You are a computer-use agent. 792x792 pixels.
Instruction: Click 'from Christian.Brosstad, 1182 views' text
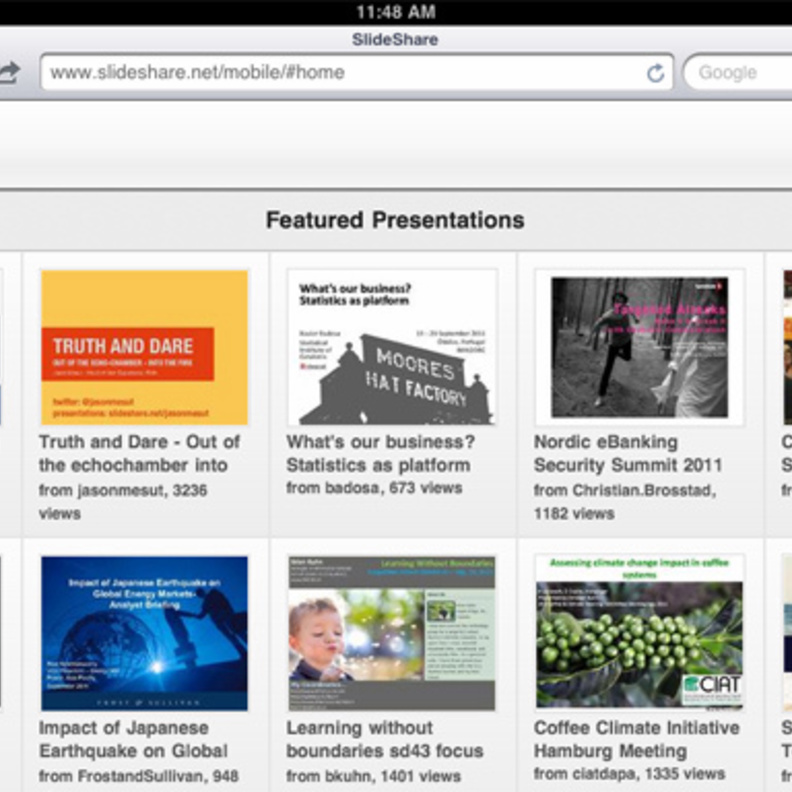coord(625,502)
